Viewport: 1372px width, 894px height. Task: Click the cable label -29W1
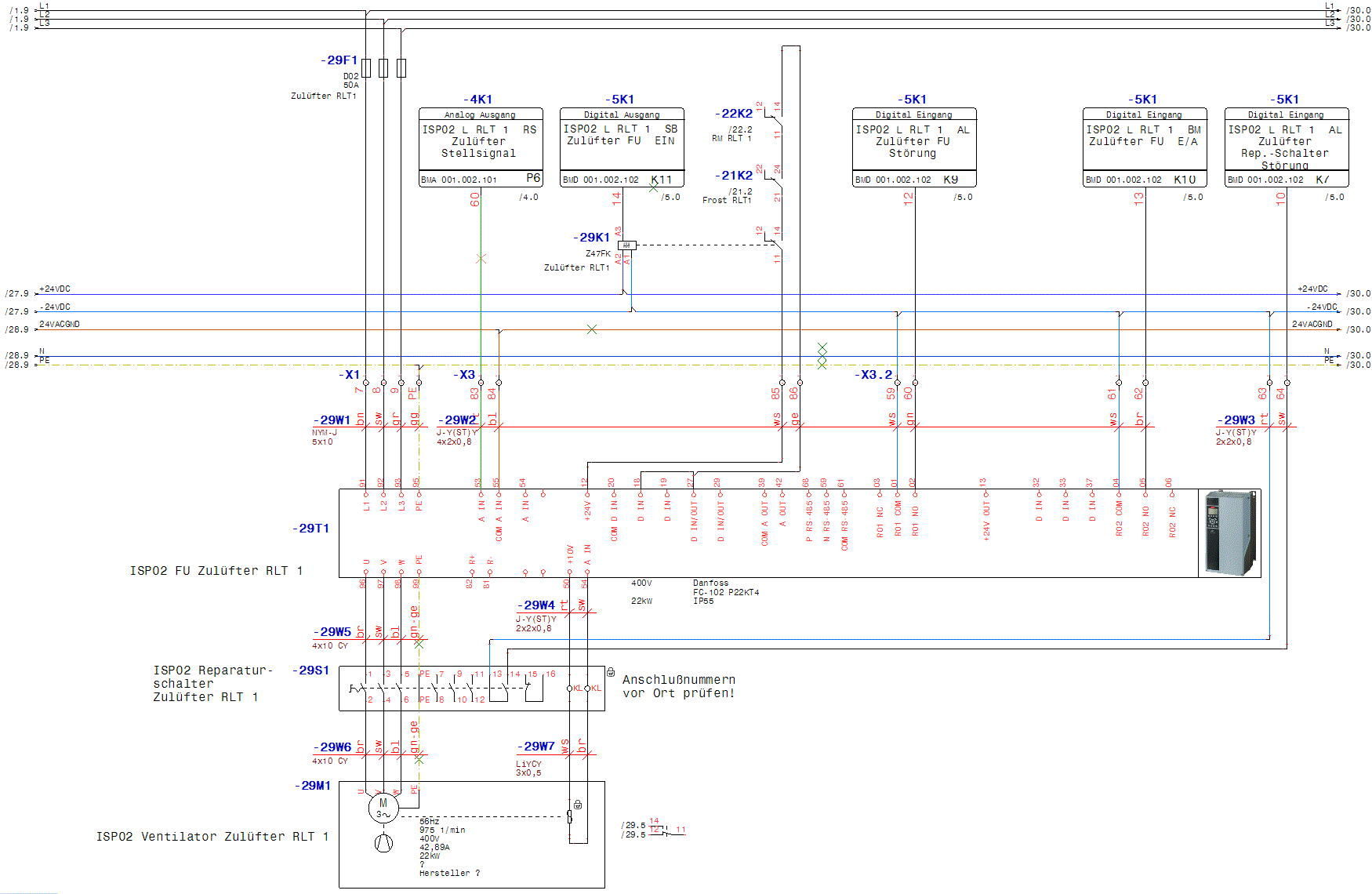pyautogui.click(x=332, y=420)
